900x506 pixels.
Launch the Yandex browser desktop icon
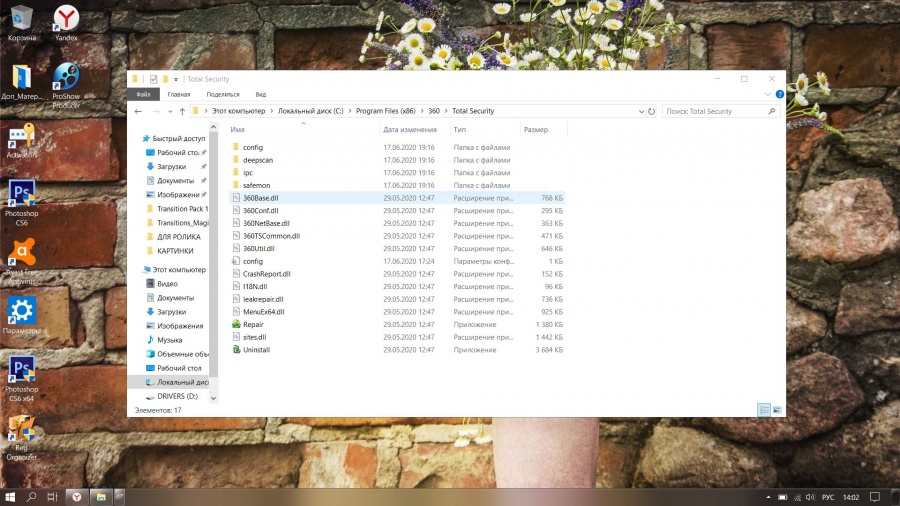[x=66, y=24]
